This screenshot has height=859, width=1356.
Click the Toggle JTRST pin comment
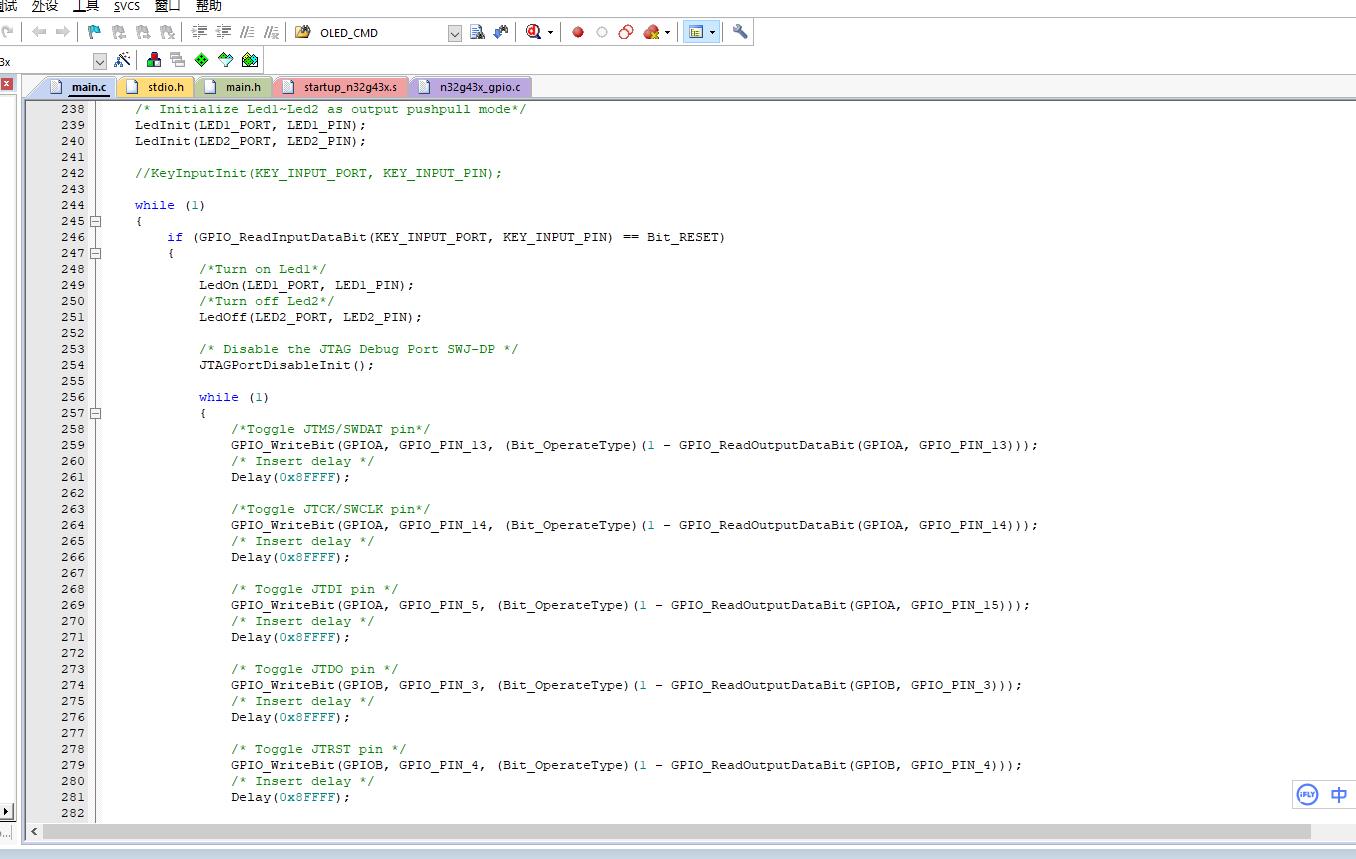(x=318, y=749)
